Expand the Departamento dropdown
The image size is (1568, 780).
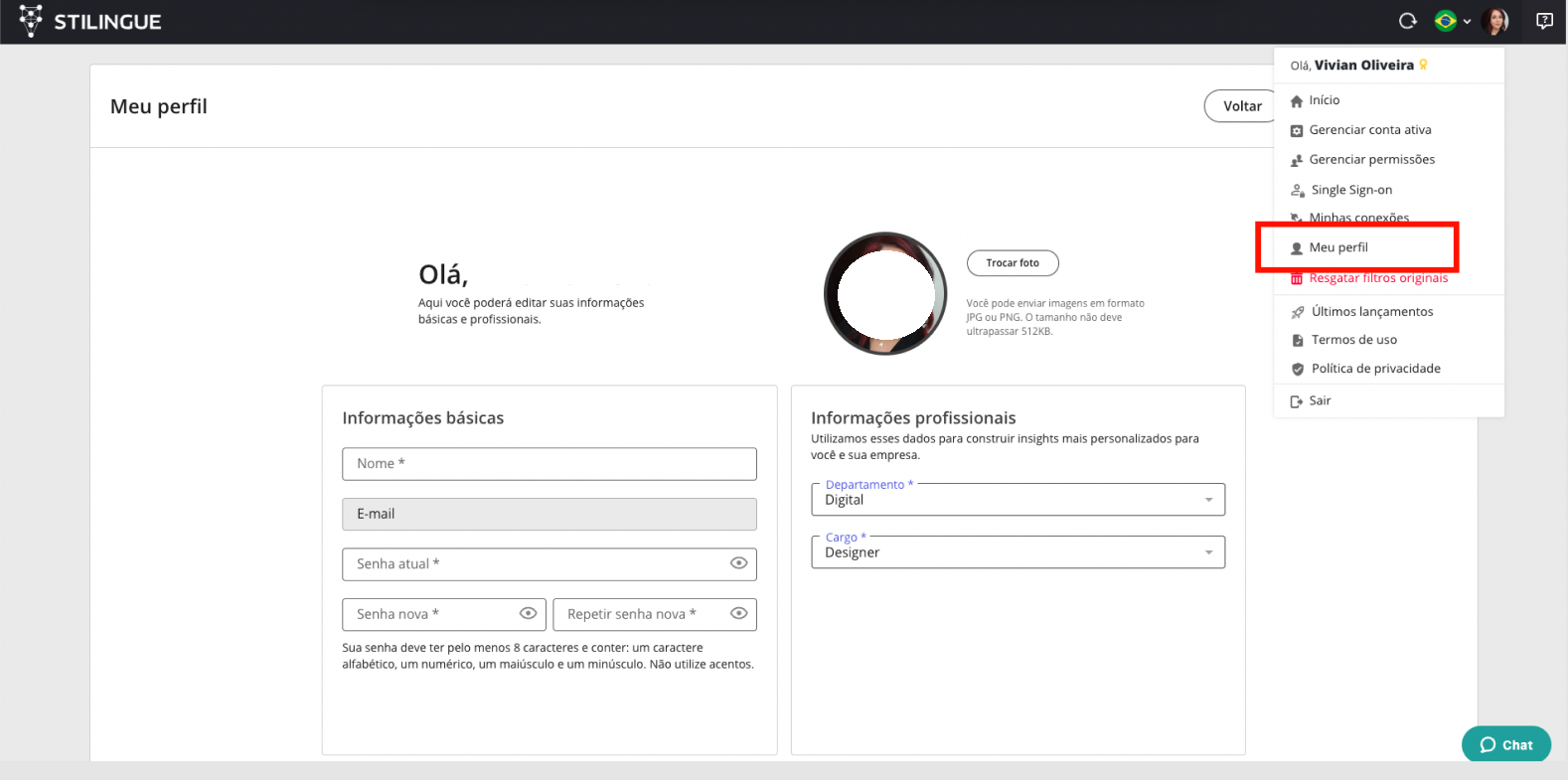tap(1208, 500)
